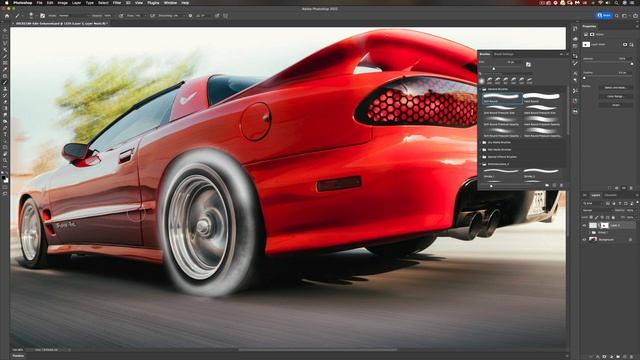Click lock transparent pixels icon

591,217
